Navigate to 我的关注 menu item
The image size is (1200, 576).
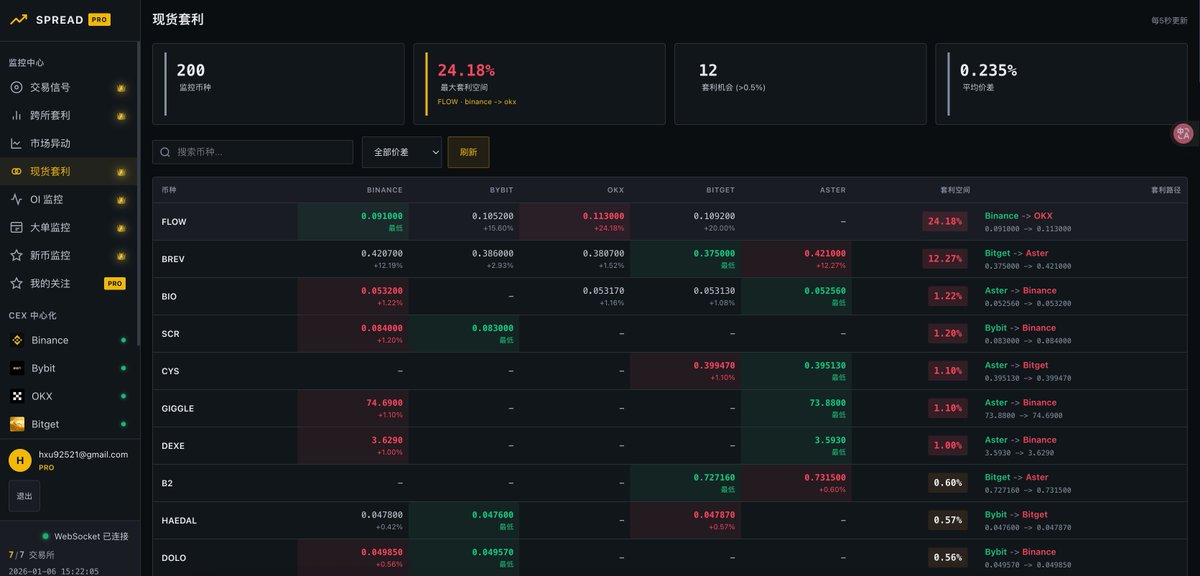click(69, 283)
